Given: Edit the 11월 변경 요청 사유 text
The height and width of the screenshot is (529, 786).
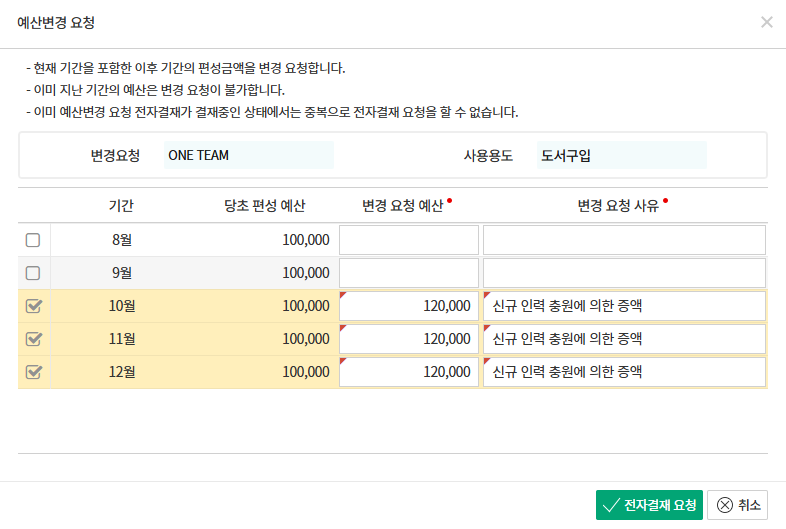Looking at the screenshot, I should 624,339.
